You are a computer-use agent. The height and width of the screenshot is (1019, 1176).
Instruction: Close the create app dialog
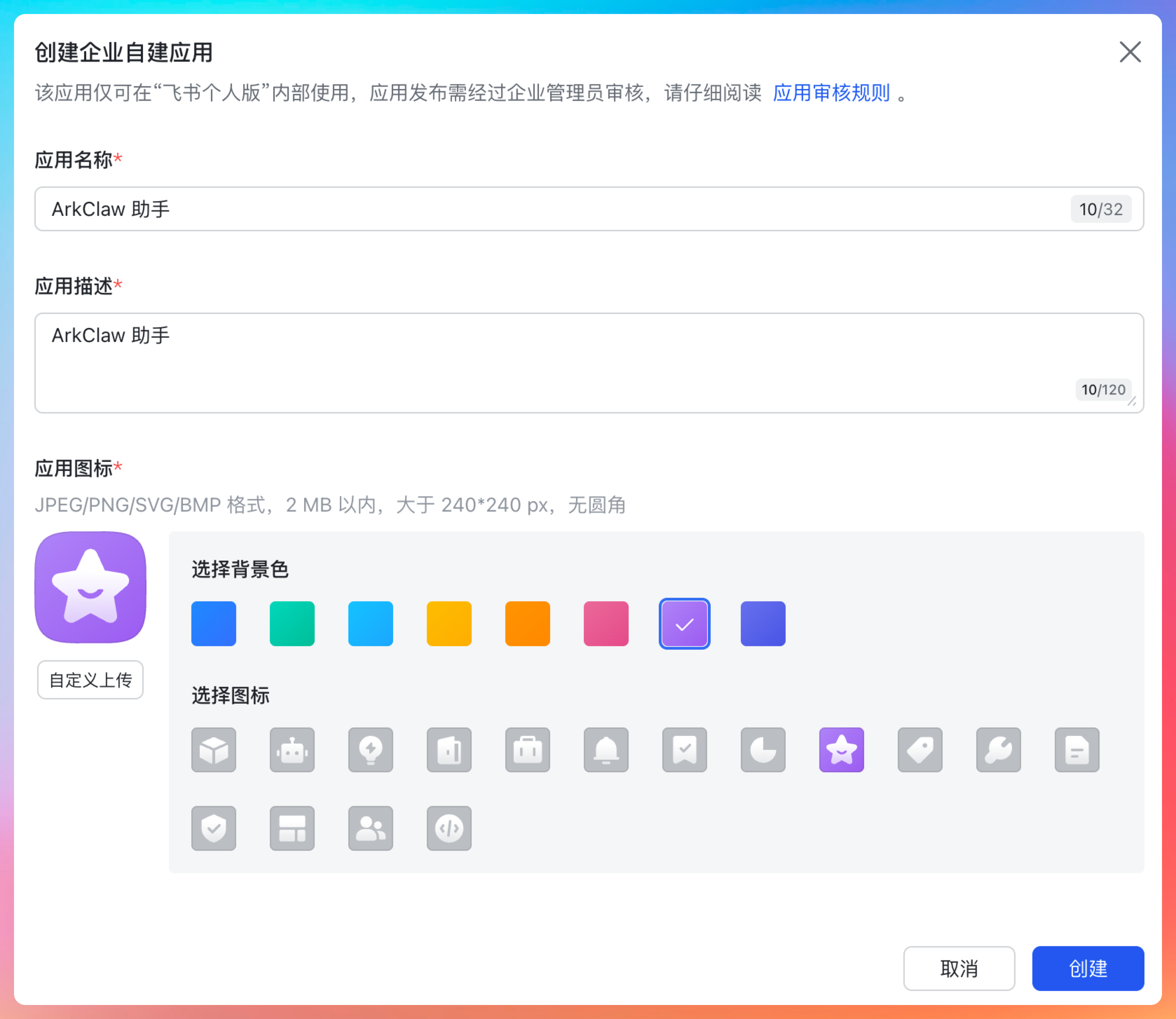pyautogui.click(x=1129, y=52)
